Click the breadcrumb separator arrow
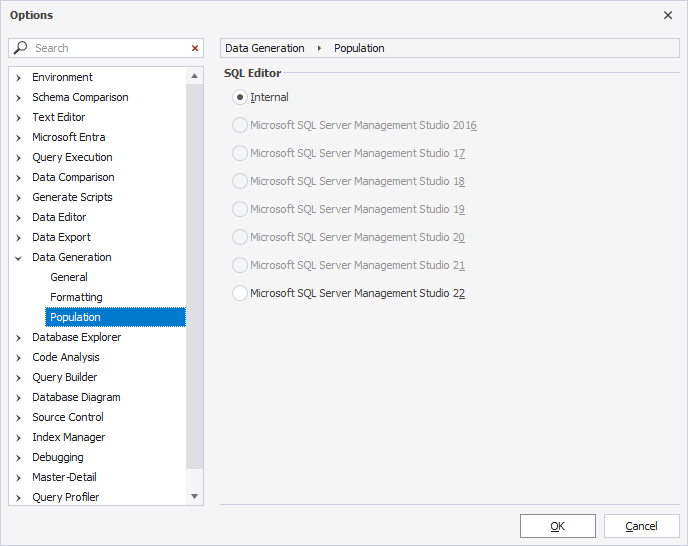 (x=319, y=48)
